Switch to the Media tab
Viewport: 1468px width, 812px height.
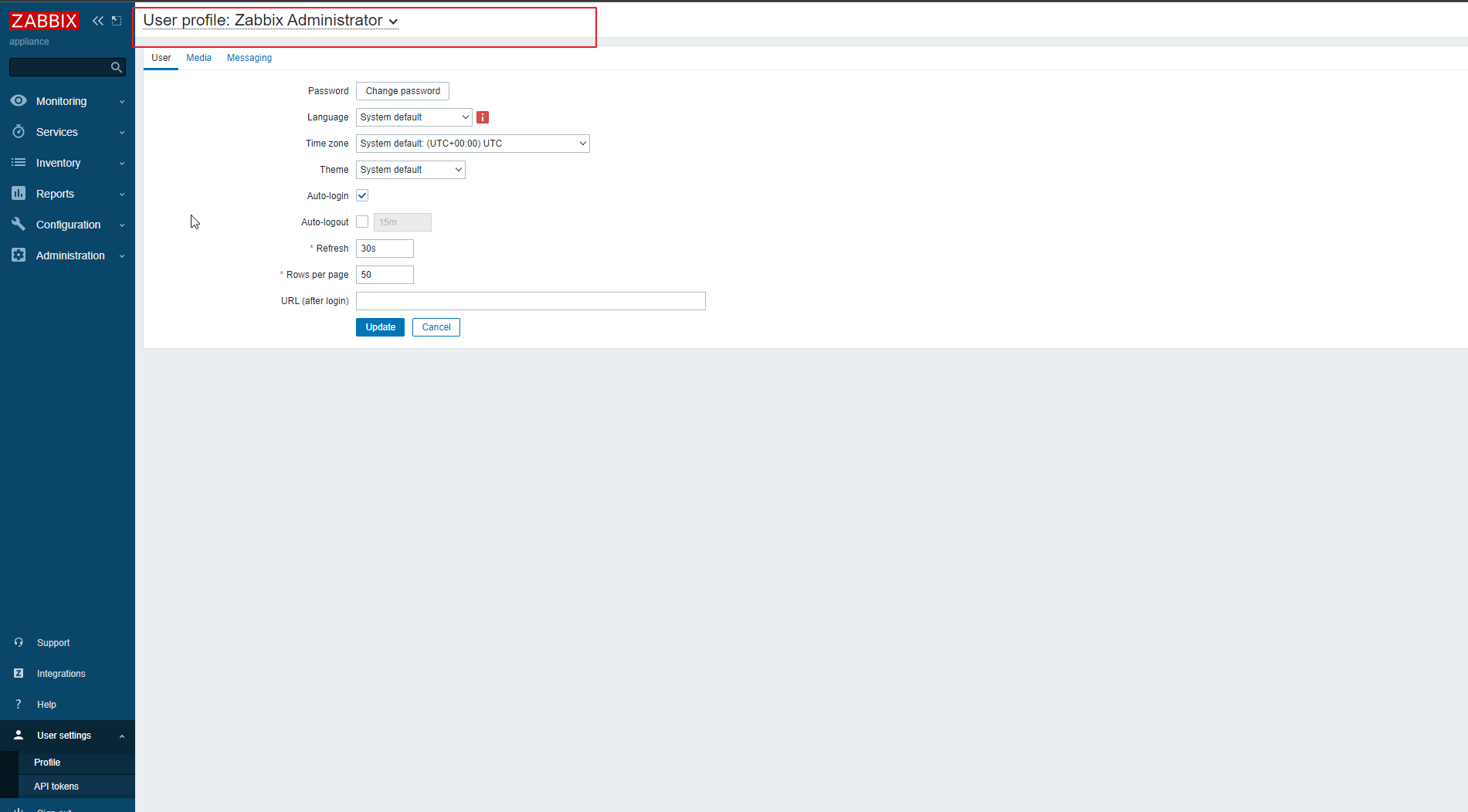pos(198,58)
